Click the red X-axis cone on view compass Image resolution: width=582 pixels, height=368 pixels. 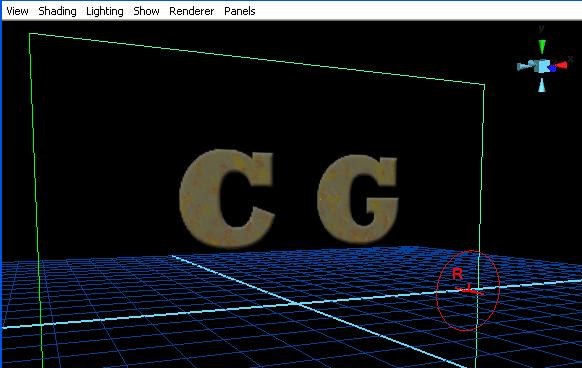tap(562, 66)
